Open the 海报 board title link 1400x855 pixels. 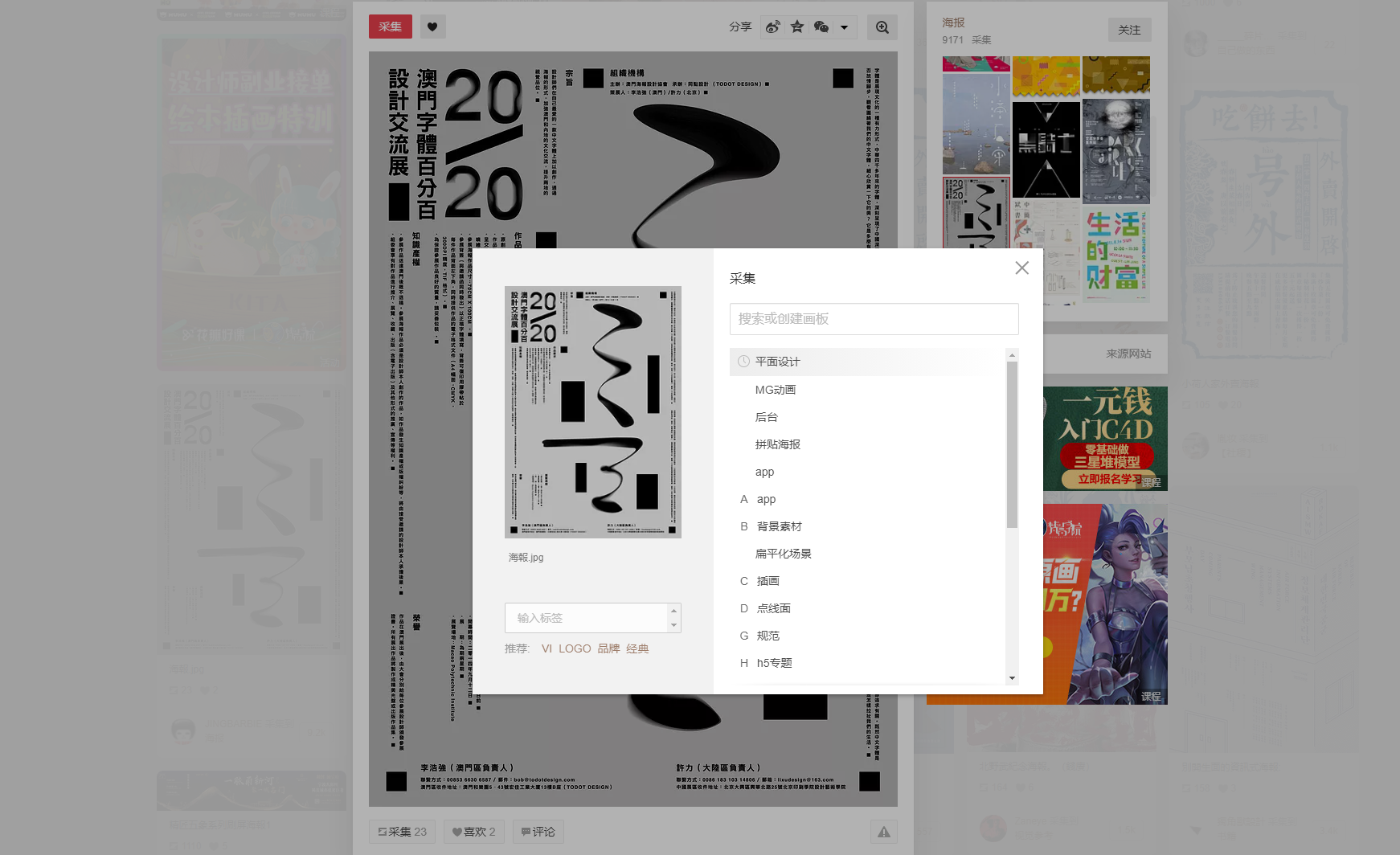(954, 22)
